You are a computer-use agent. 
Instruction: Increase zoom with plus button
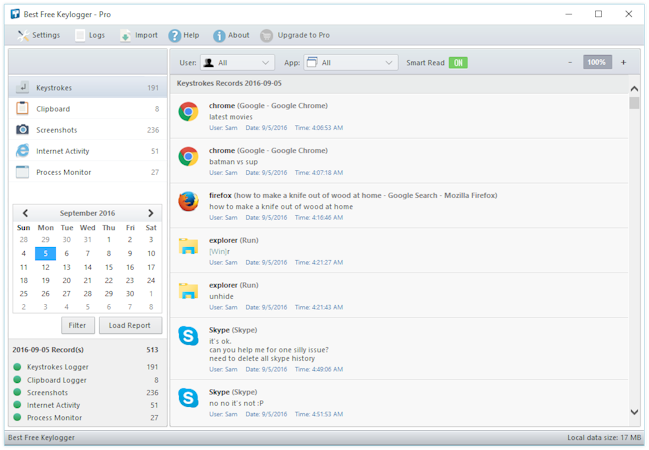click(x=623, y=63)
